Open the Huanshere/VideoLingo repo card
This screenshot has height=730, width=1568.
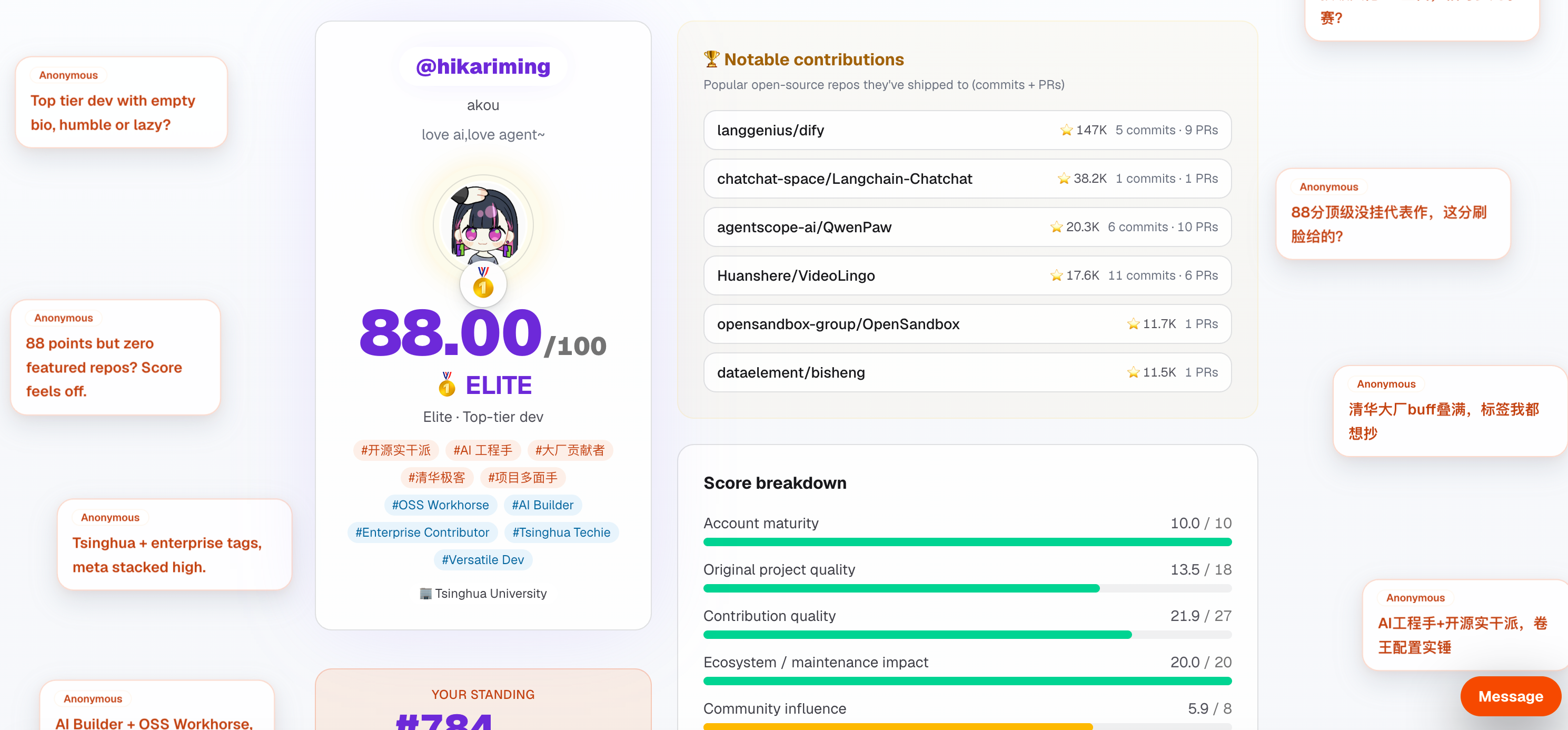[967, 275]
